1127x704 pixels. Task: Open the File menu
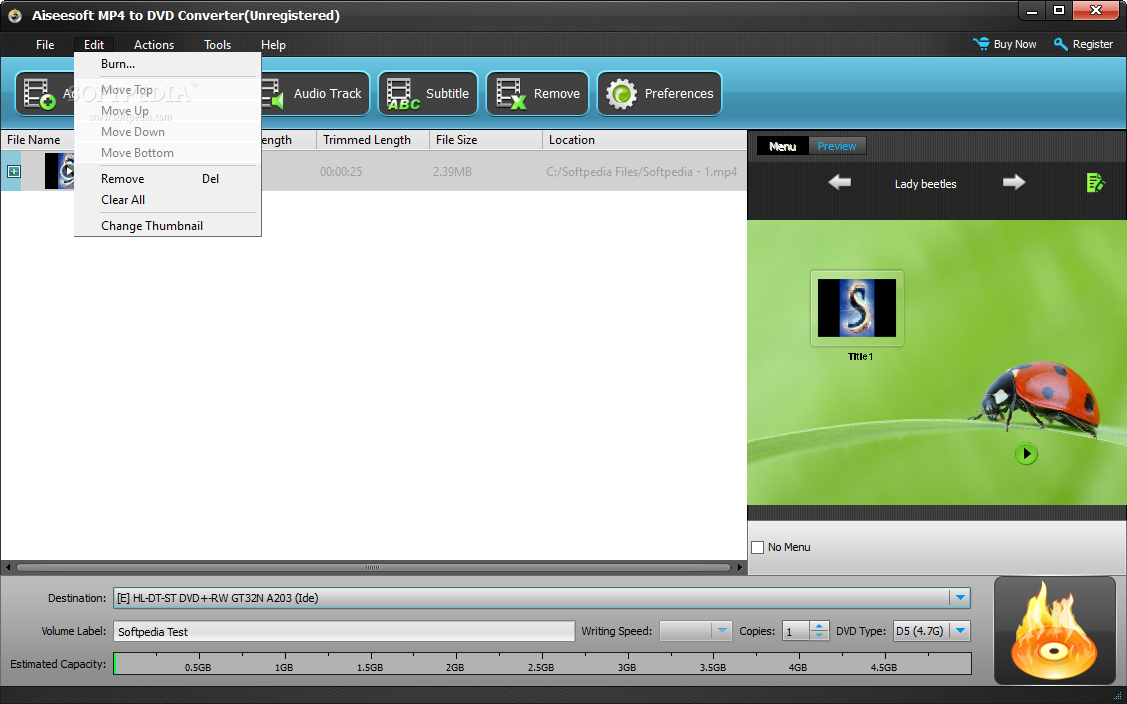(x=45, y=45)
